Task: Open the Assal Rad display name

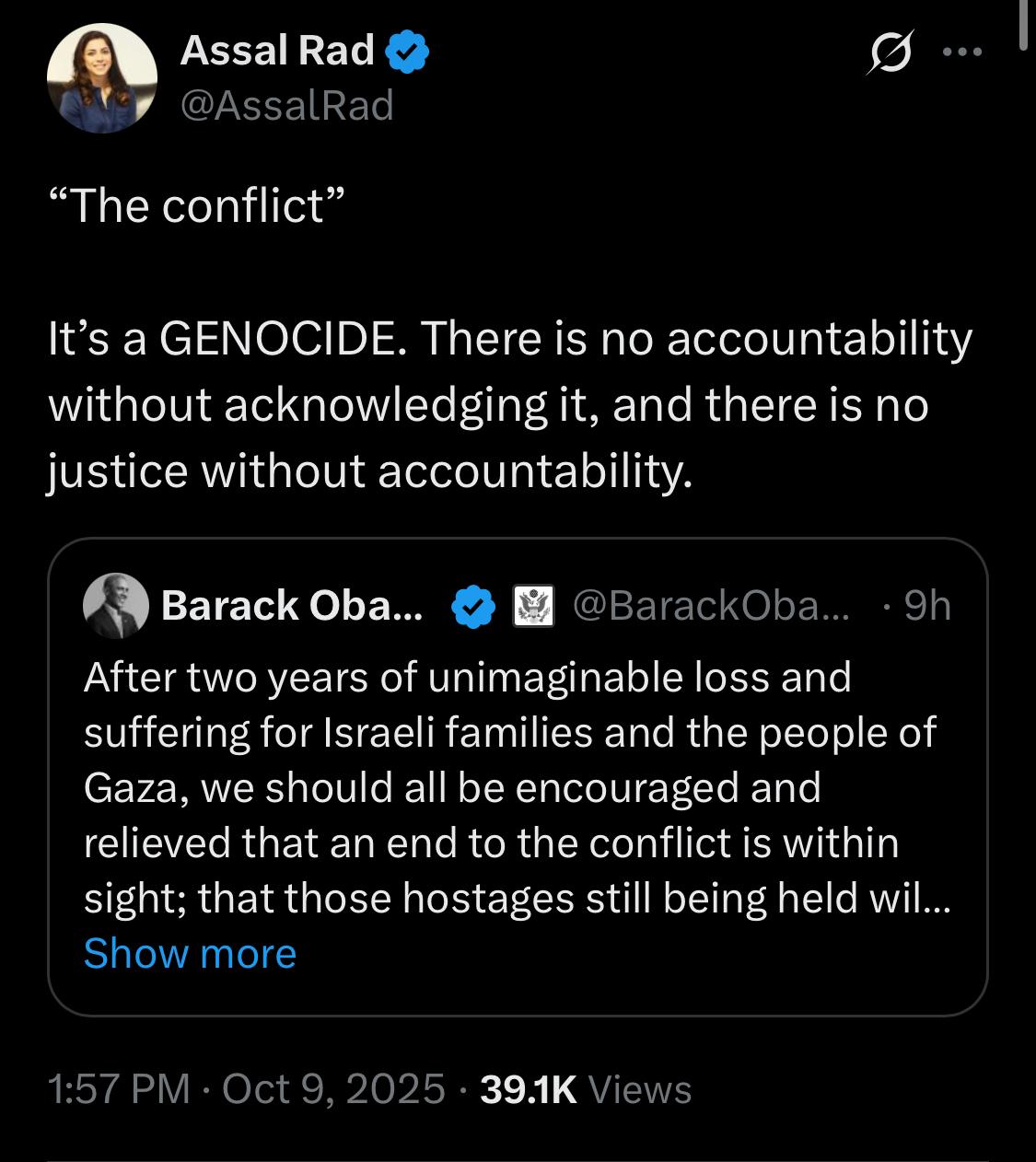Action: tap(277, 51)
